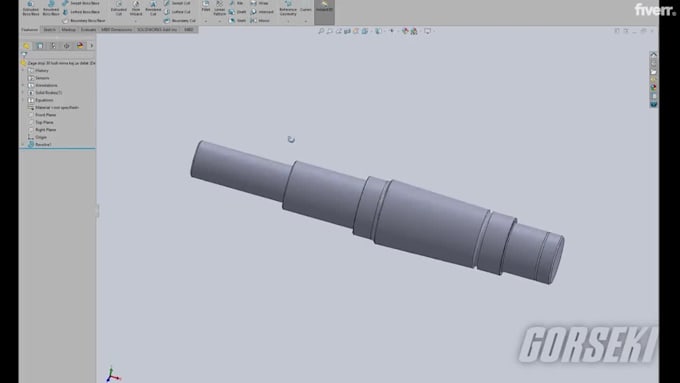Image resolution: width=680 pixels, height=383 pixels.
Task: Switch to the MBD Dimensions tab
Action: coord(117,29)
